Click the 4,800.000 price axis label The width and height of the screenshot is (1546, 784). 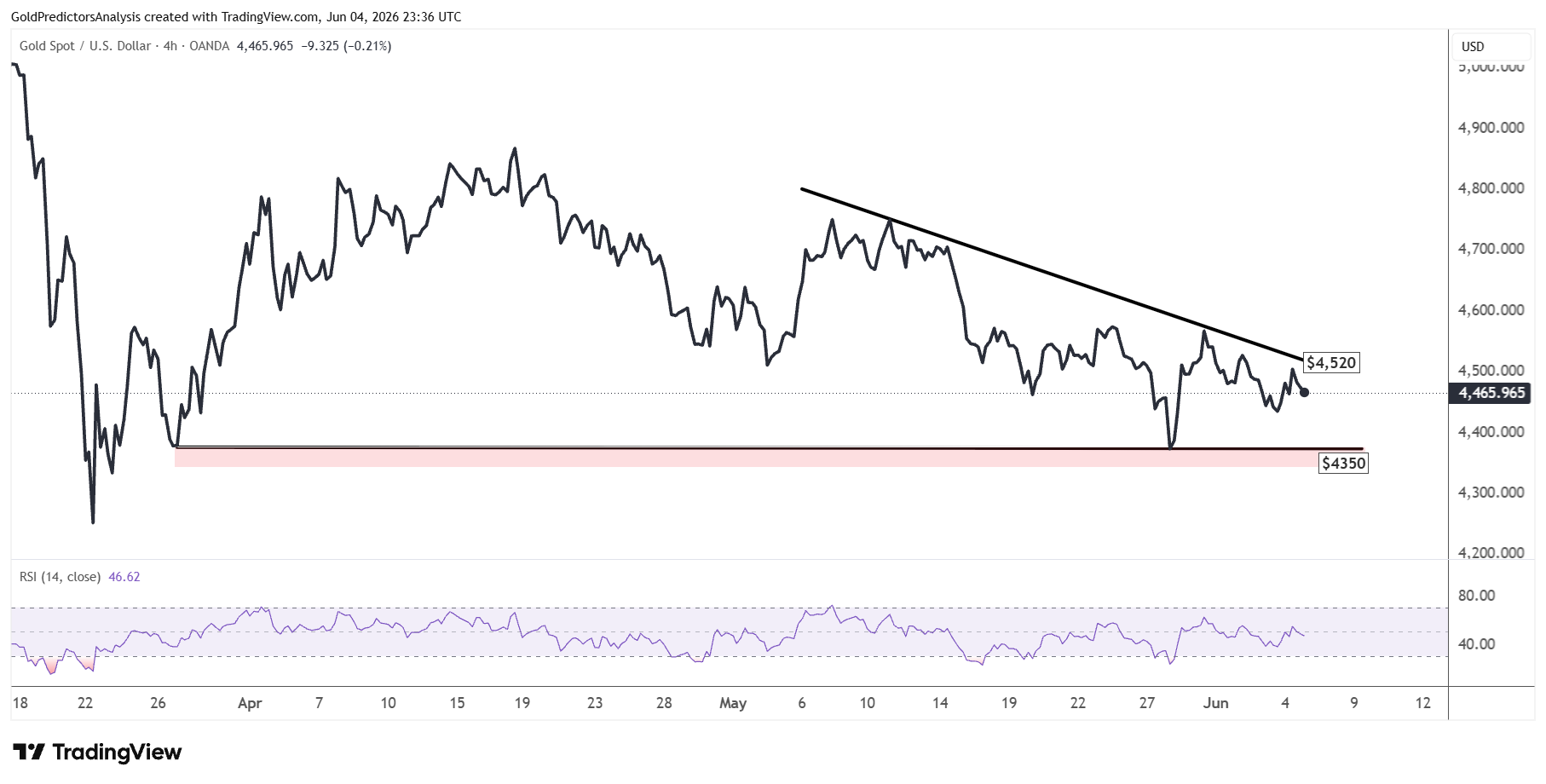coord(1491,188)
